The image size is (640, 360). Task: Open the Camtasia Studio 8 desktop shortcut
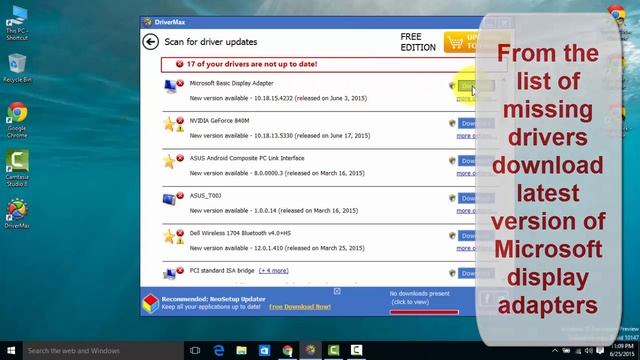click(17, 168)
